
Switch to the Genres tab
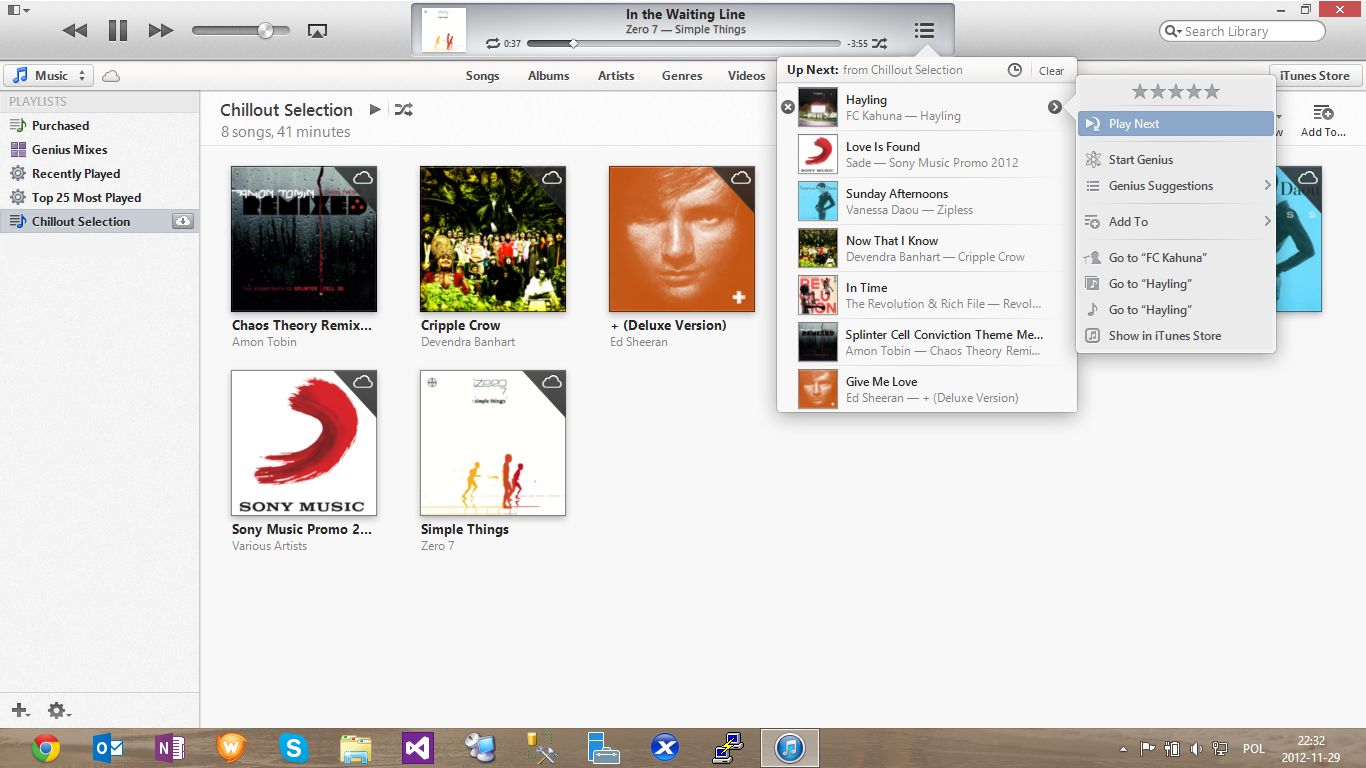pos(682,76)
